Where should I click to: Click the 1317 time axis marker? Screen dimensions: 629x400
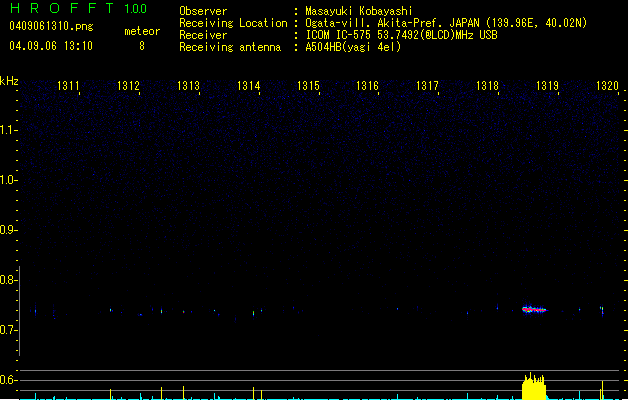(427, 86)
